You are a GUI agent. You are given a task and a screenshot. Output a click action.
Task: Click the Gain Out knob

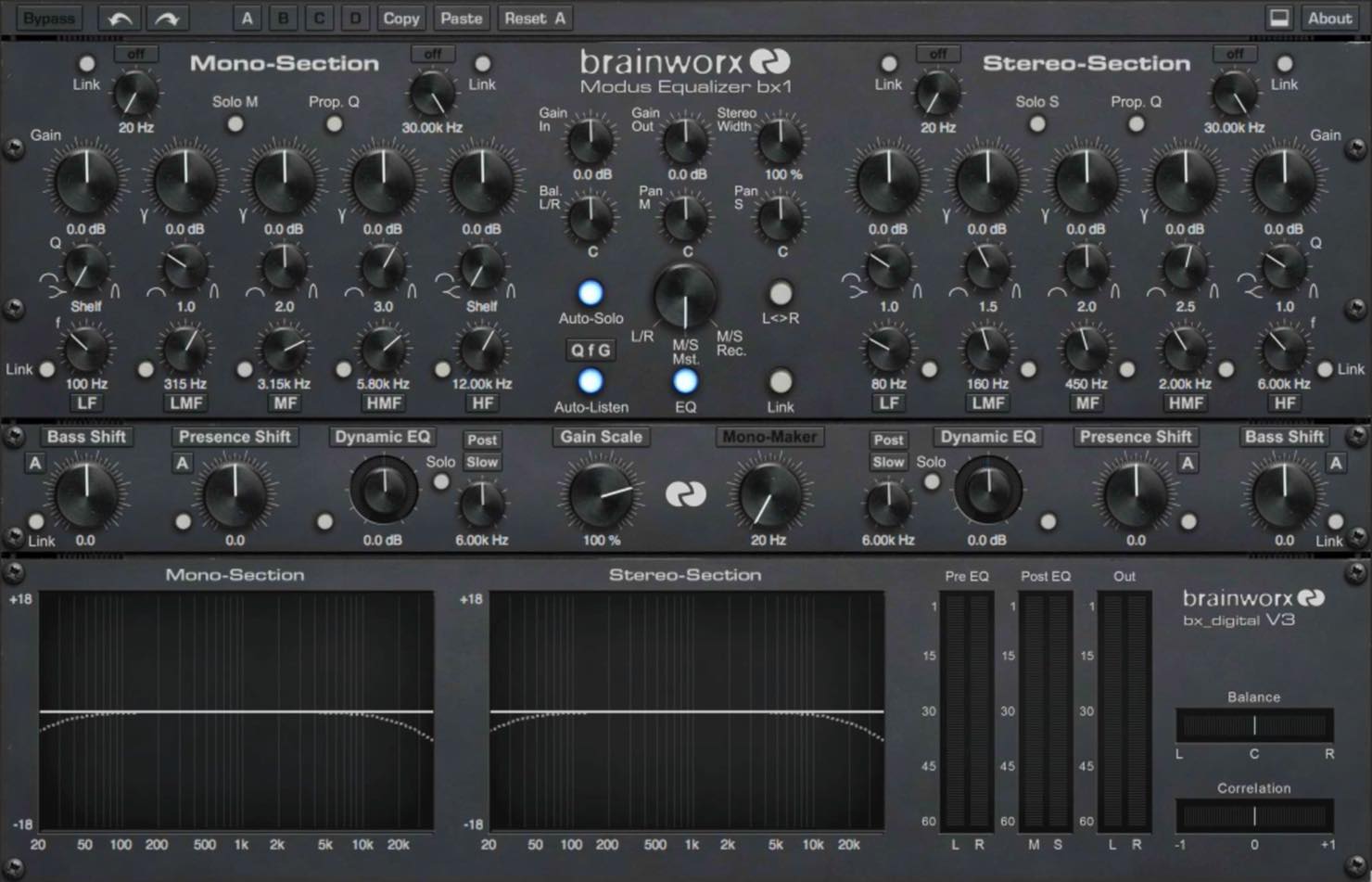[x=686, y=141]
